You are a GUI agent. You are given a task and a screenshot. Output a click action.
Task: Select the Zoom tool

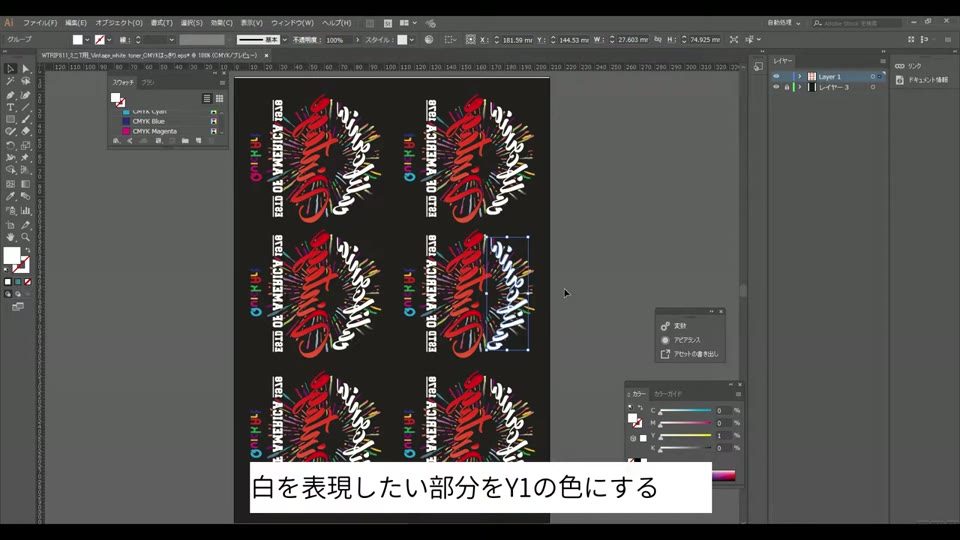[26, 238]
